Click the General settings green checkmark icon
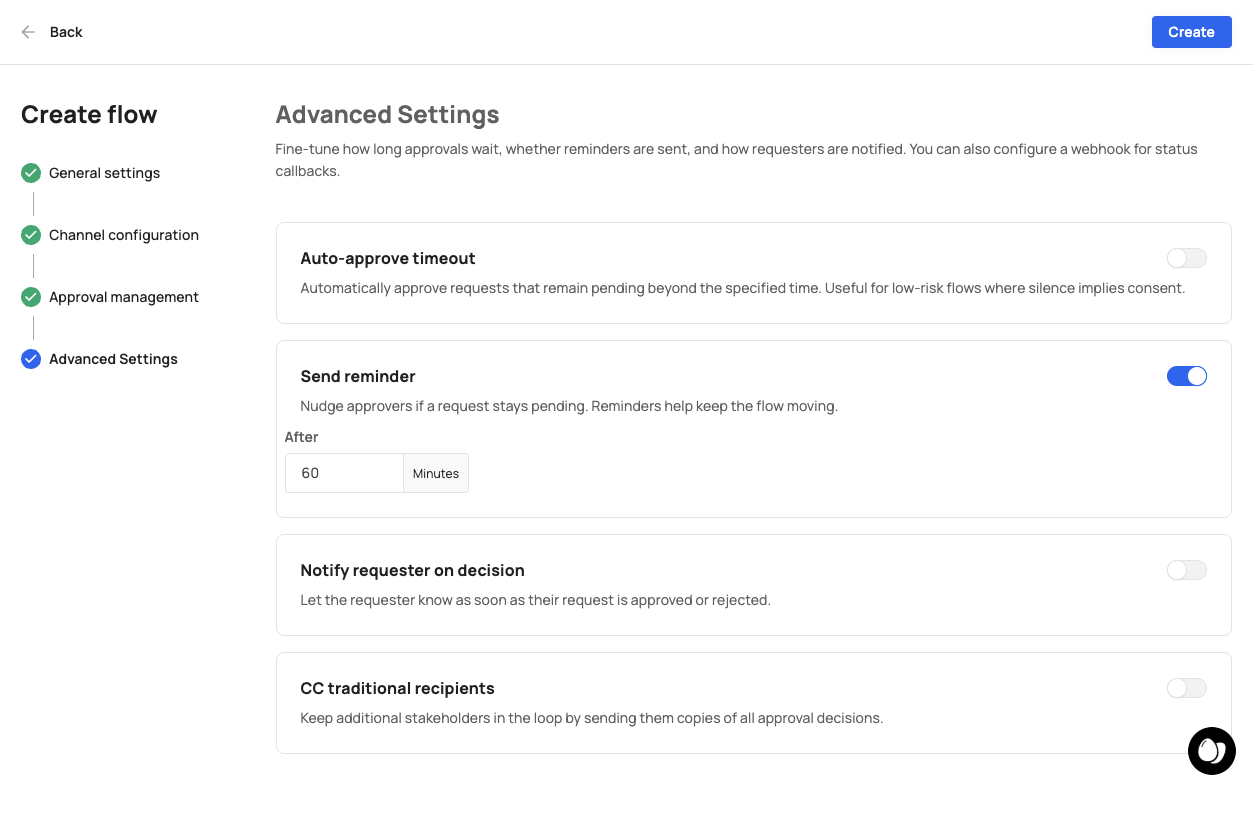1253x834 pixels. [31, 173]
